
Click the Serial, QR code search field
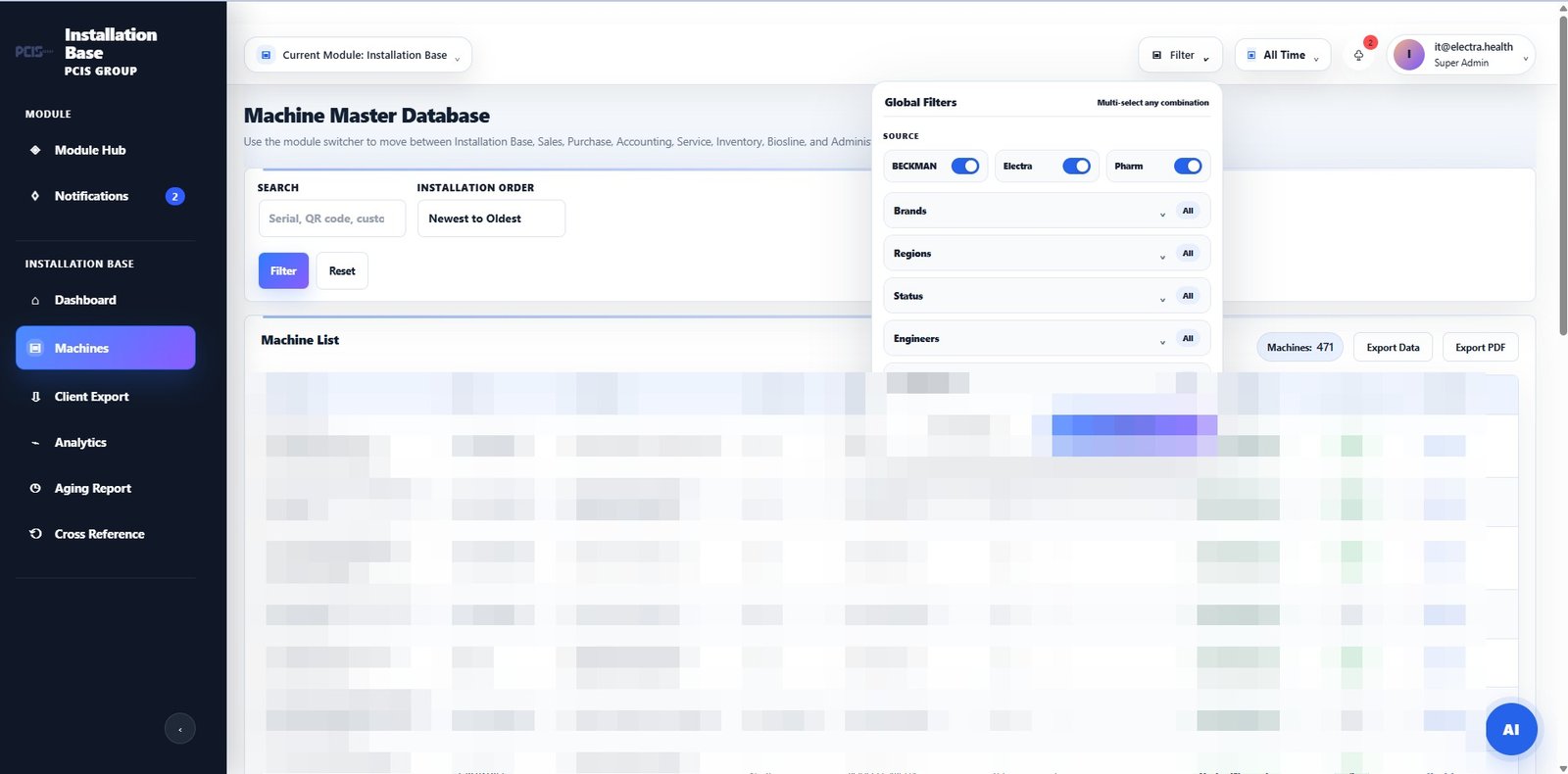coord(331,218)
